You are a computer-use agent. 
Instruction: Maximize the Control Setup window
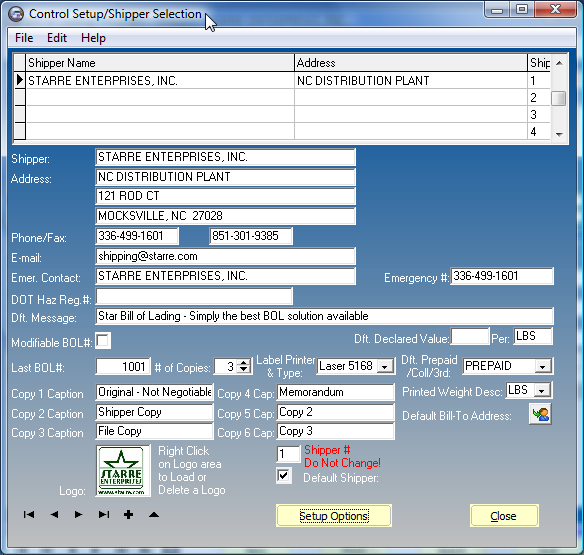pyautogui.click(x=522, y=10)
